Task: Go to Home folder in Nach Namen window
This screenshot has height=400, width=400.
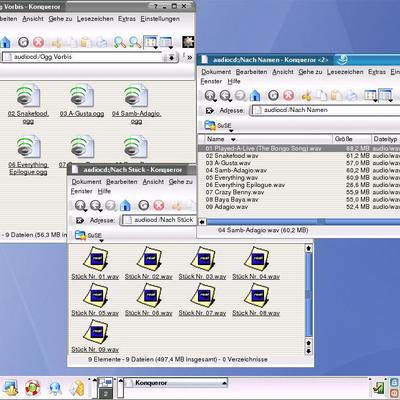Action: click(255, 96)
